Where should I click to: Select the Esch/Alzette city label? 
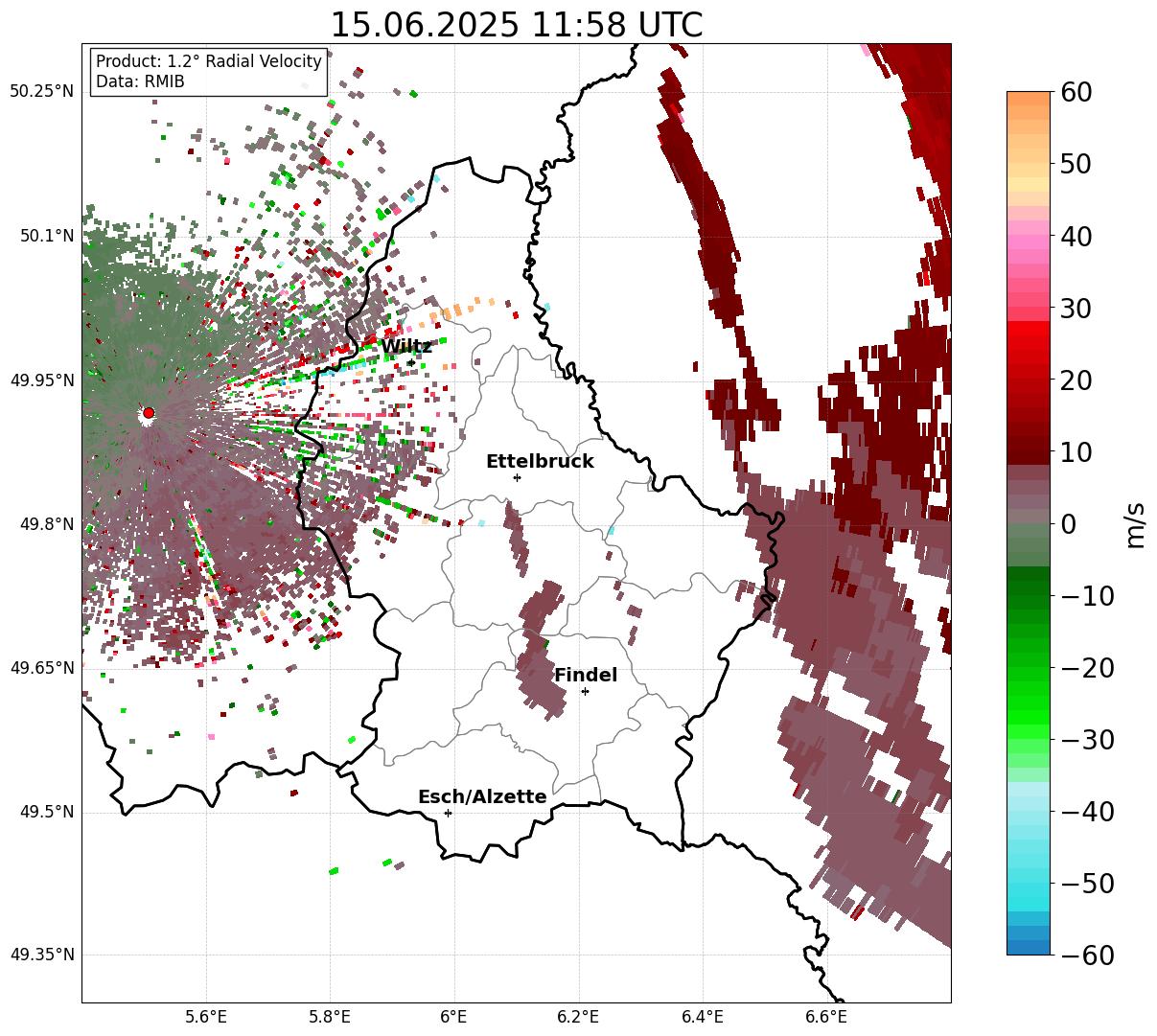click(x=482, y=797)
